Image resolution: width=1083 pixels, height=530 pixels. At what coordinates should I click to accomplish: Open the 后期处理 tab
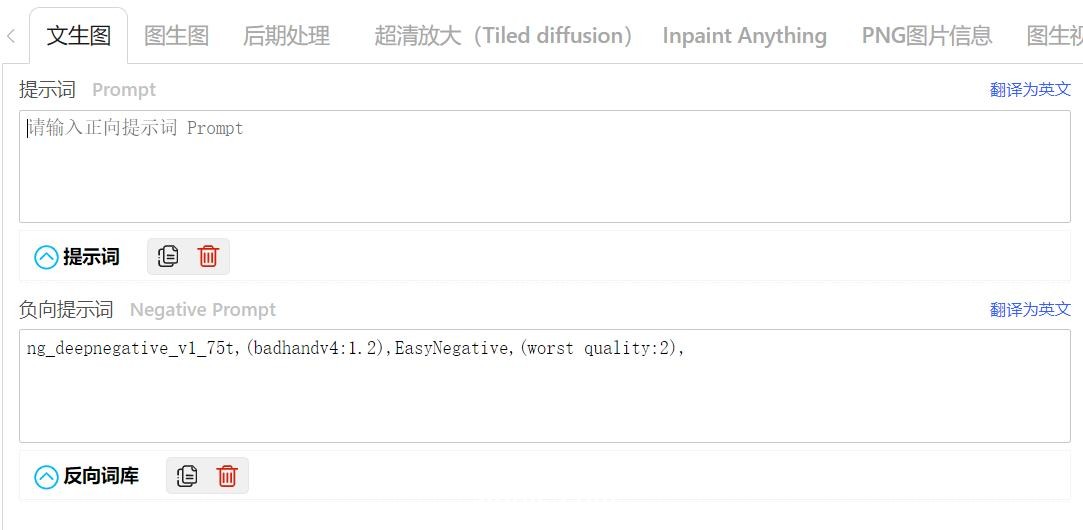coord(286,36)
